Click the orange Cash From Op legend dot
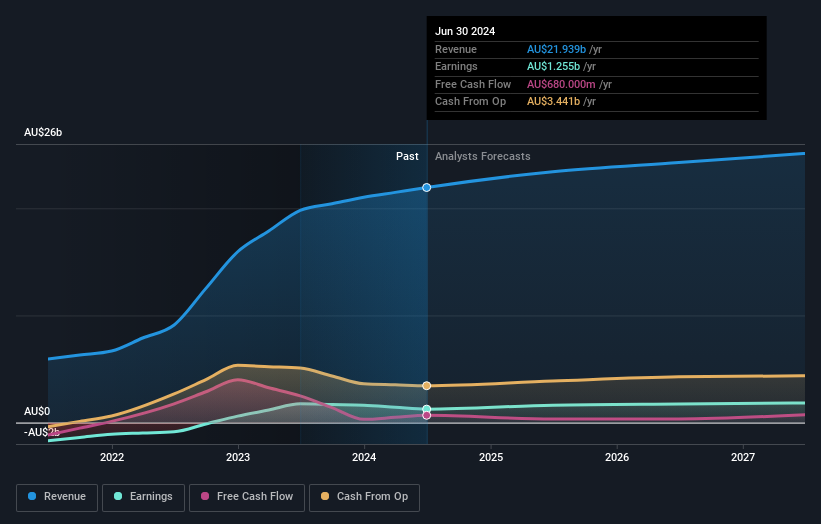Image resolution: width=821 pixels, height=524 pixels. pyautogui.click(x=325, y=496)
